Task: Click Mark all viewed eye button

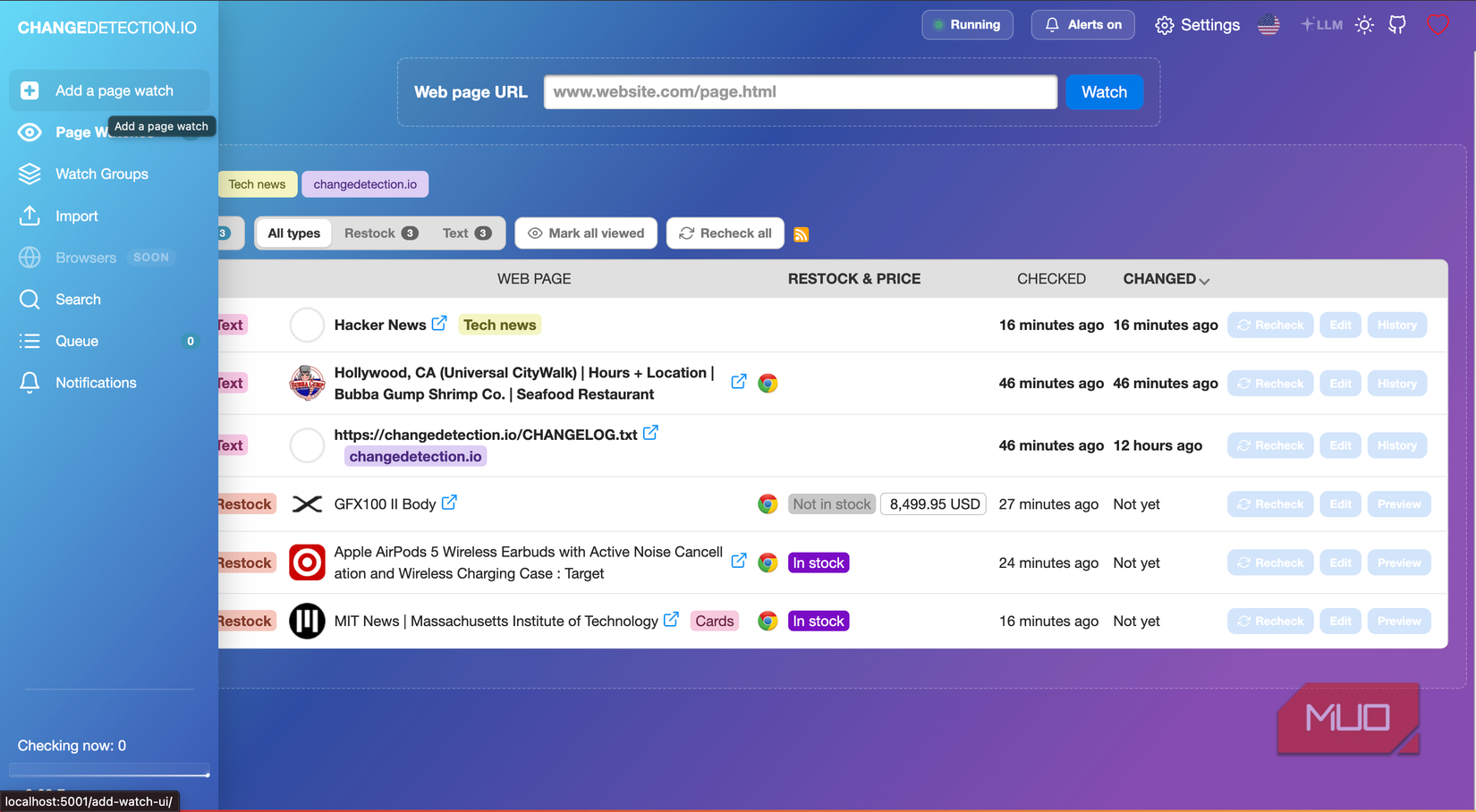Action: coord(586,233)
